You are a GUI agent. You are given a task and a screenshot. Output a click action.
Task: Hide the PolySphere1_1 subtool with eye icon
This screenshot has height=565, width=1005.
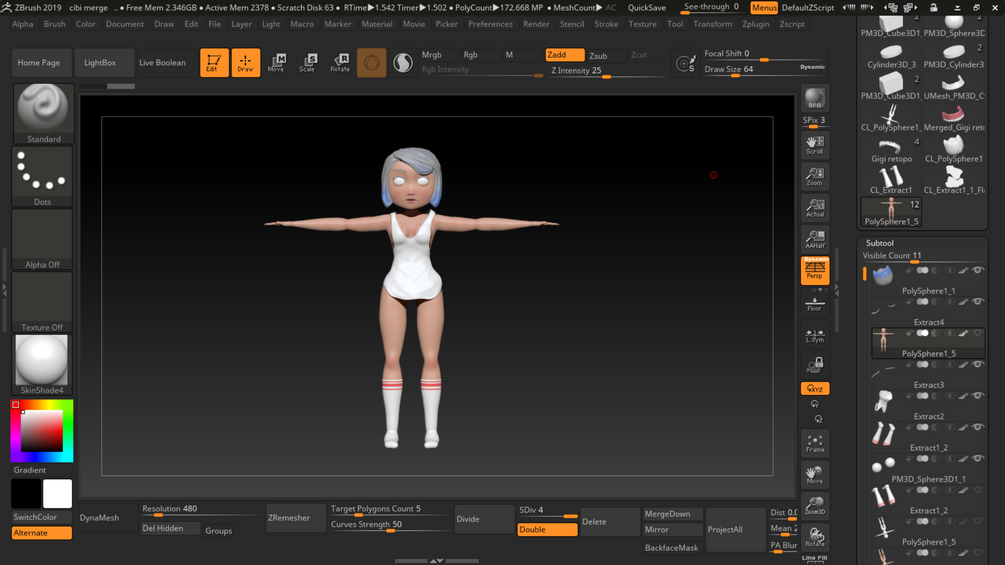(x=978, y=270)
